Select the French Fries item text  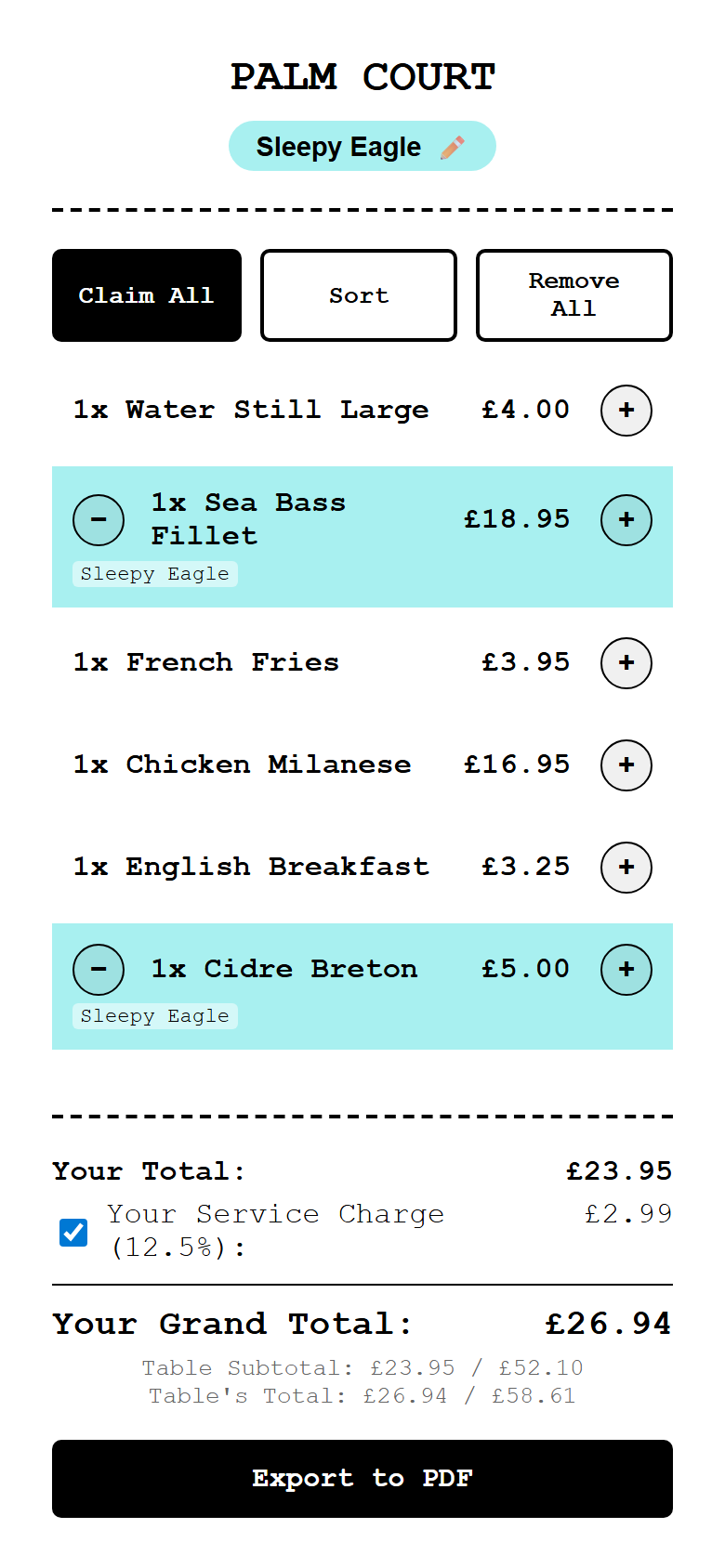[232, 663]
